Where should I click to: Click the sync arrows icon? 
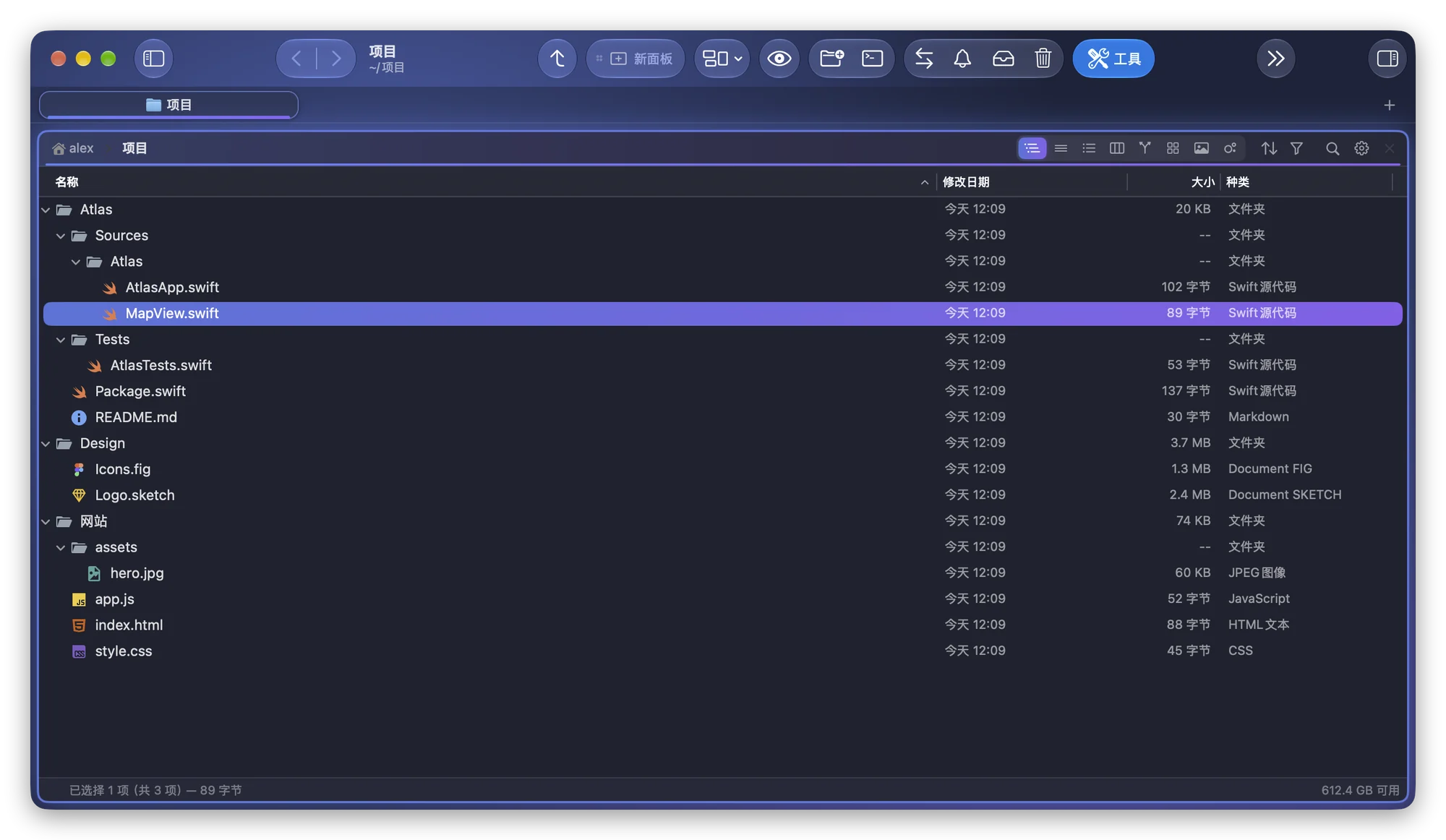click(924, 59)
